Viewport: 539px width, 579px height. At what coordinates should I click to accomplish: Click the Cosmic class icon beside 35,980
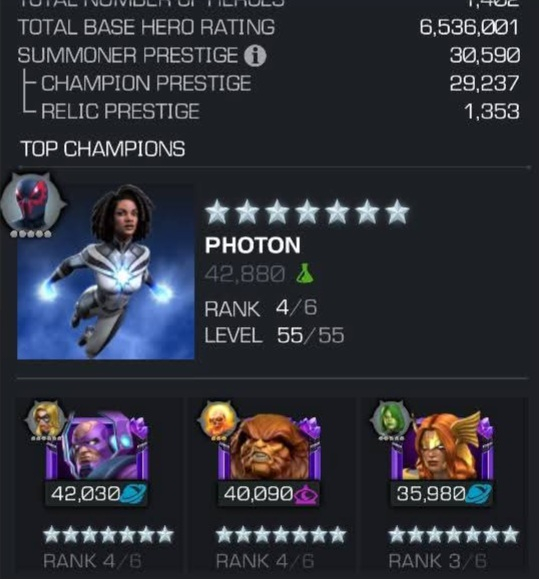coord(478,494)
